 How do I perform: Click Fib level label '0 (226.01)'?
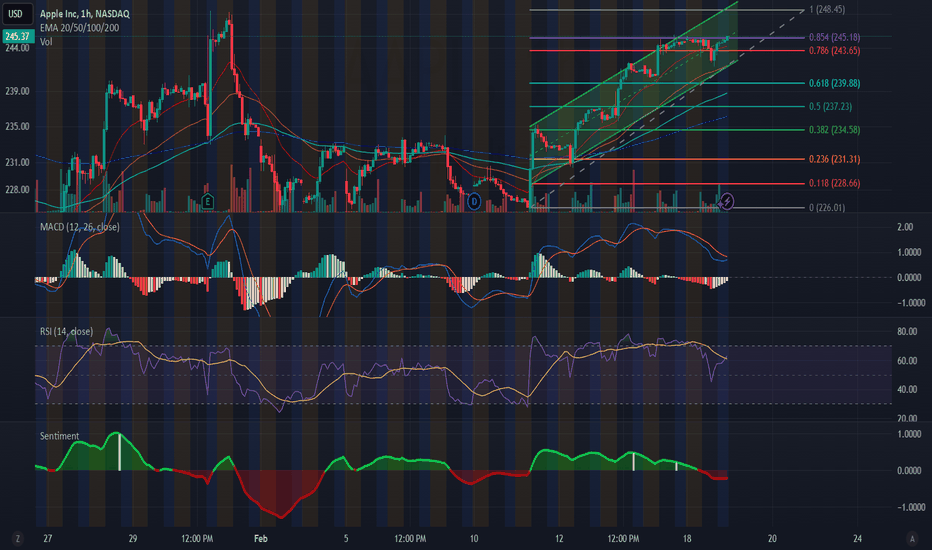point(827,208)
